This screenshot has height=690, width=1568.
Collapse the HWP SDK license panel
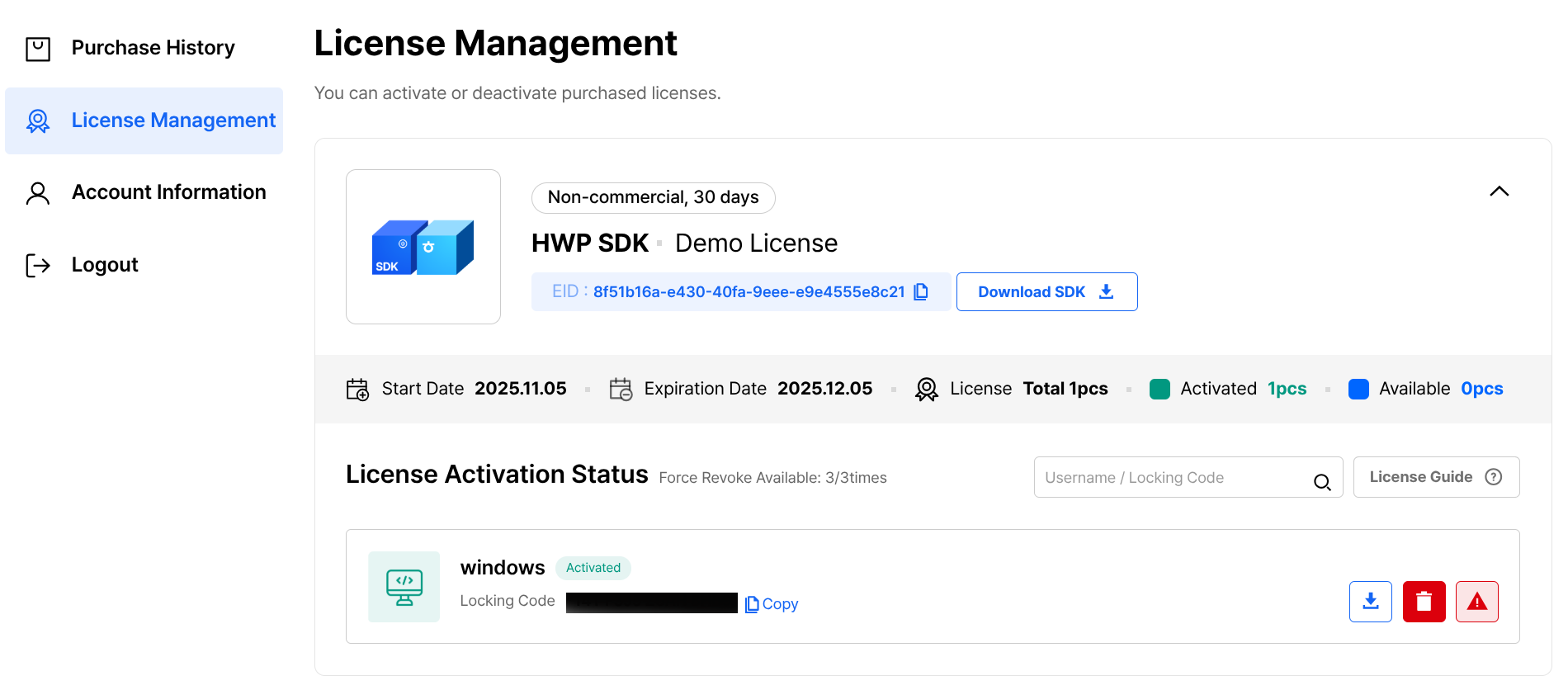click(1499, 191)
